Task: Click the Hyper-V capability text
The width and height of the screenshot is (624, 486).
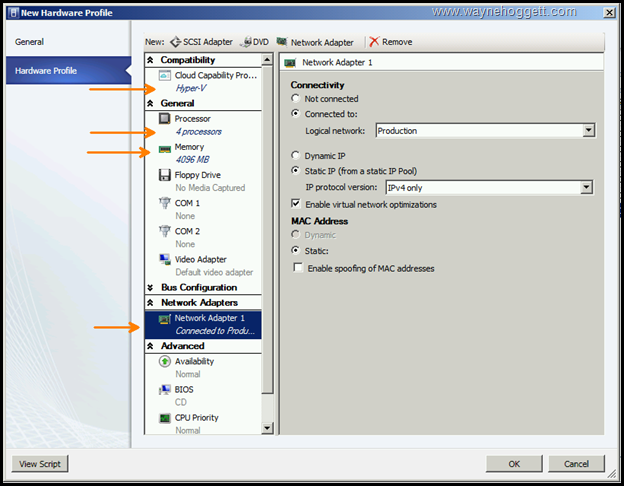Action: [x=191, y=88]
